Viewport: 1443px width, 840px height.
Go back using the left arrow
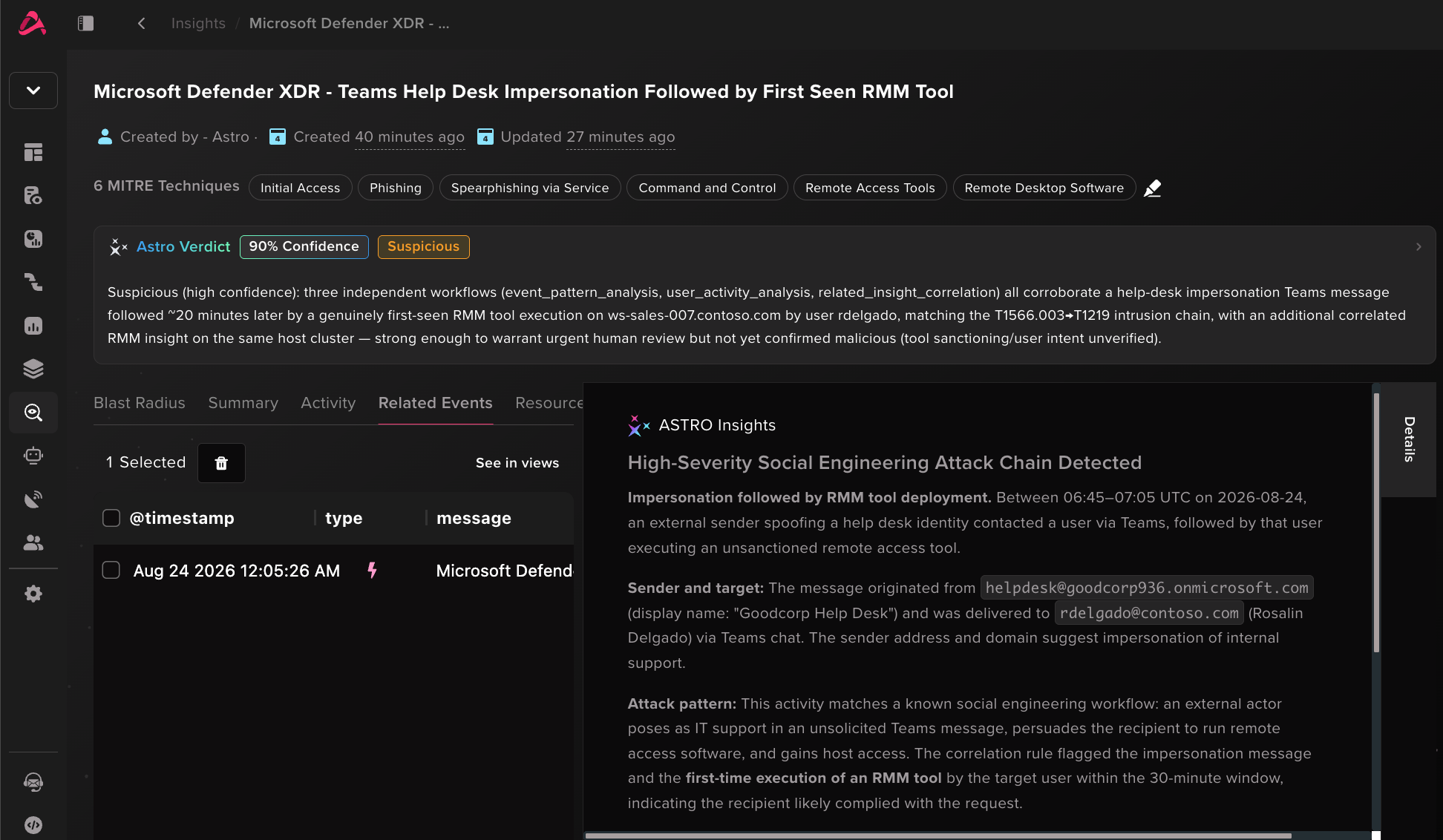[141, 24]
